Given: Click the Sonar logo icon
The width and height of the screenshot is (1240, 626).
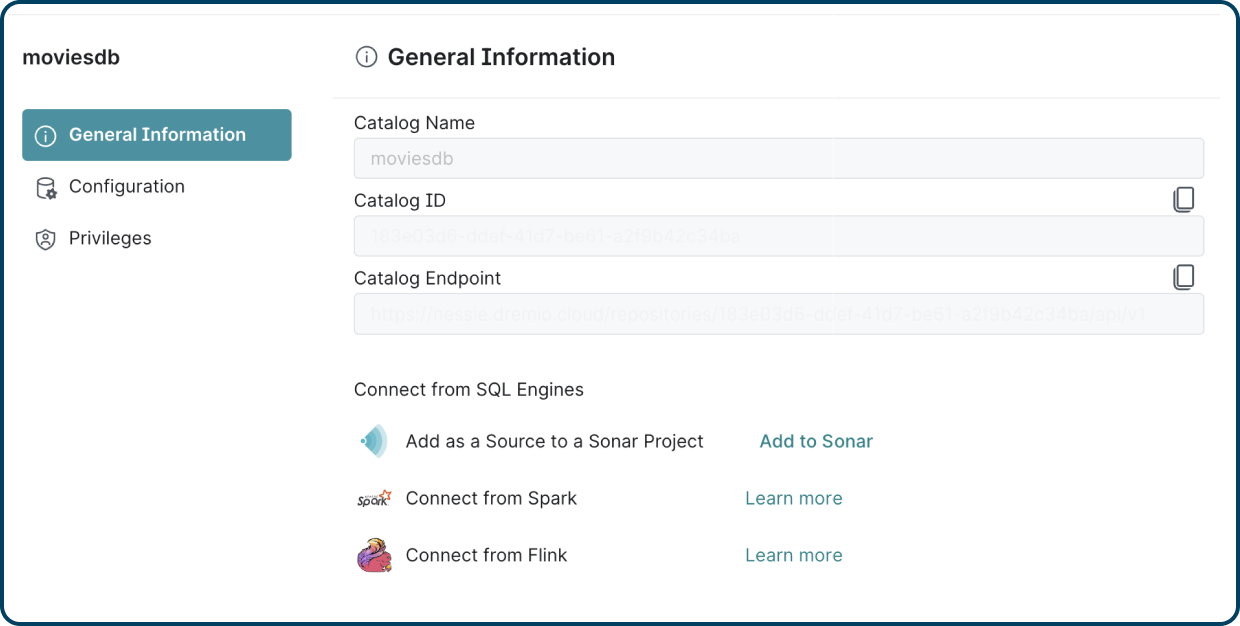Looking at the screenshot, I should (374, 441).
